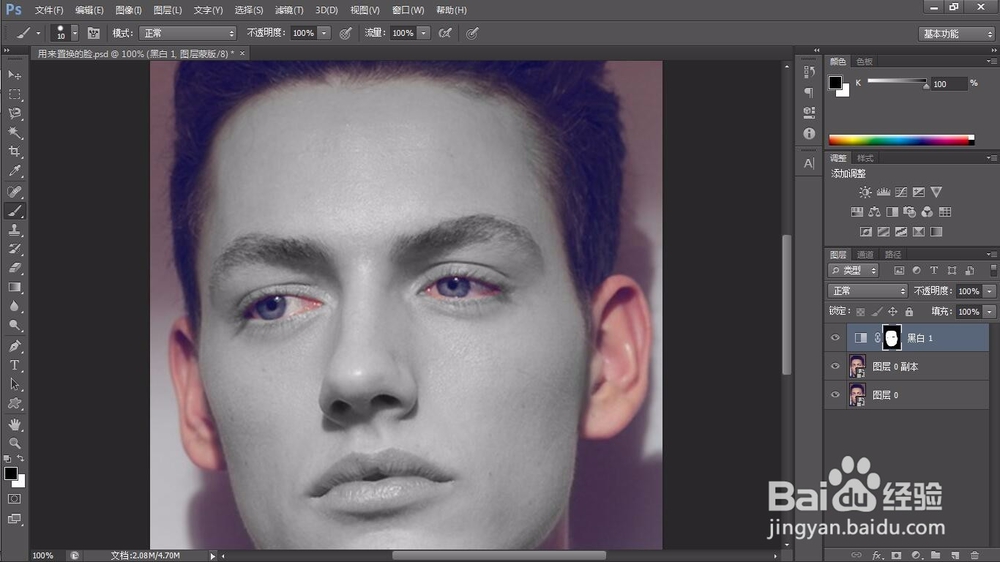Toggle lock transparent pixels

click(860, 312)
